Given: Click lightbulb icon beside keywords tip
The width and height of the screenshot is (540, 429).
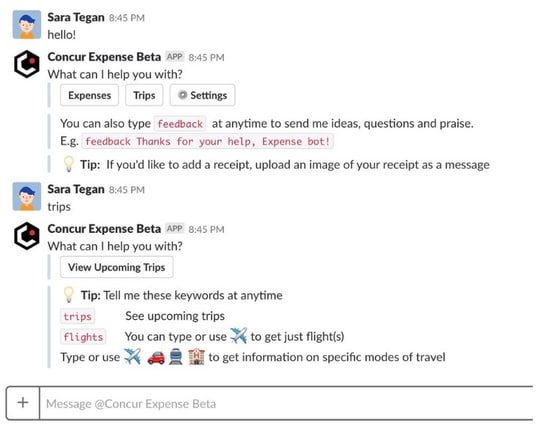Looking at the screenshot, I should (x=69, y=295).
